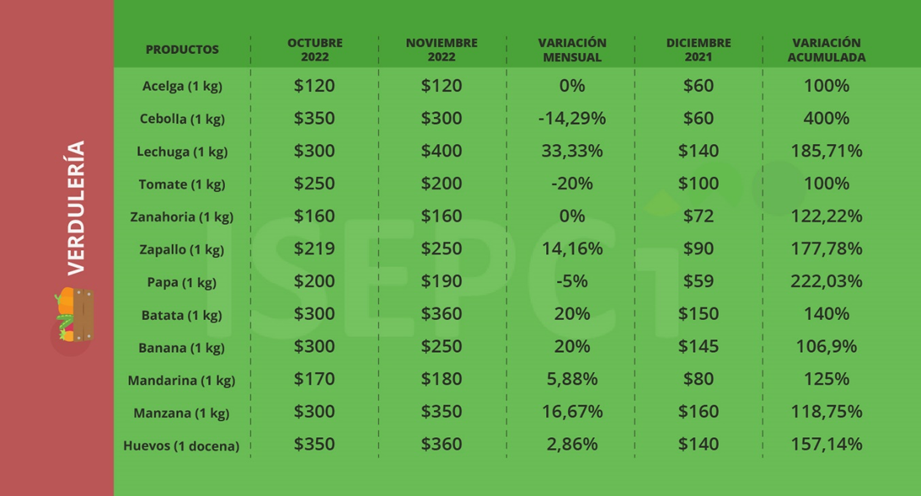
Task: Select the -14,29% monthly variation cell
Action: tap(572, 118)
